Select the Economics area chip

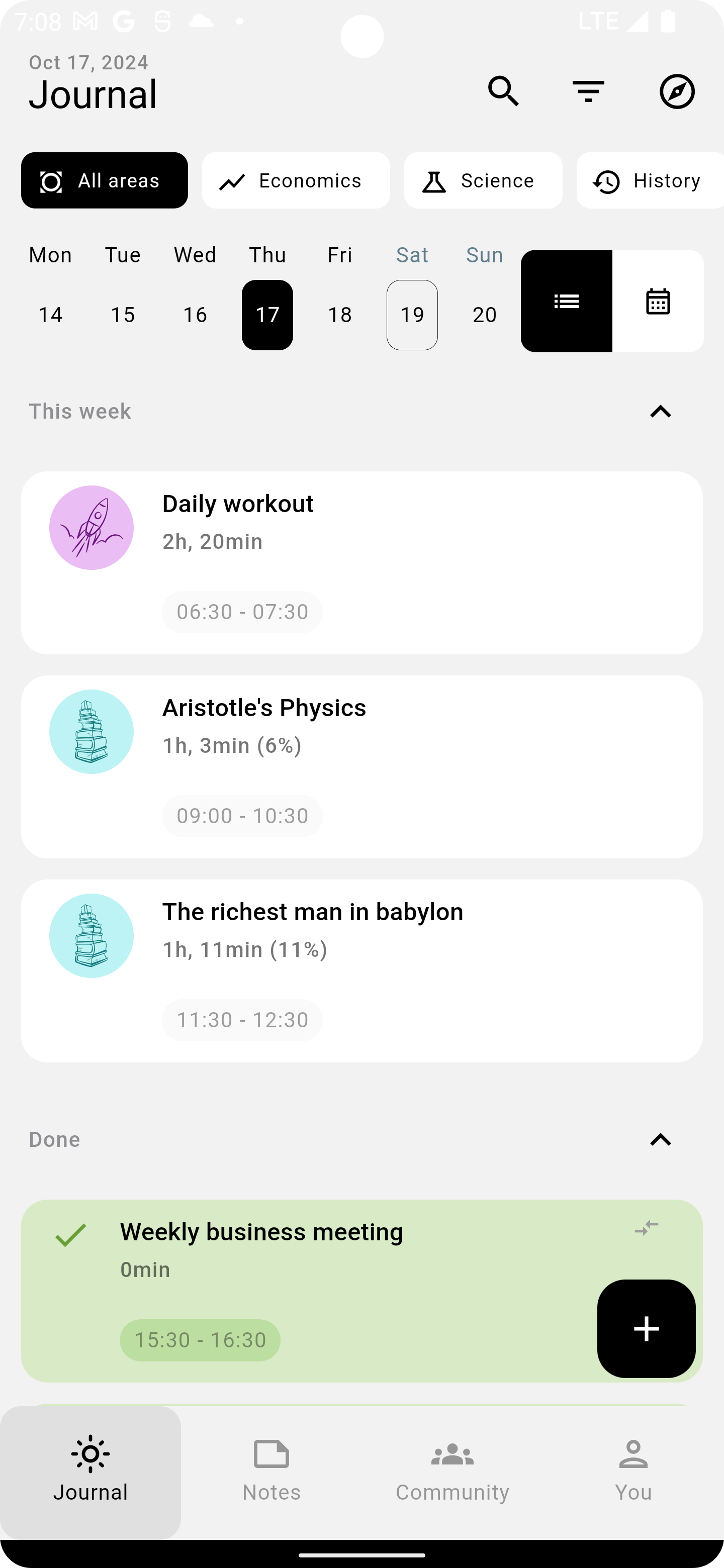coord(296,180)
